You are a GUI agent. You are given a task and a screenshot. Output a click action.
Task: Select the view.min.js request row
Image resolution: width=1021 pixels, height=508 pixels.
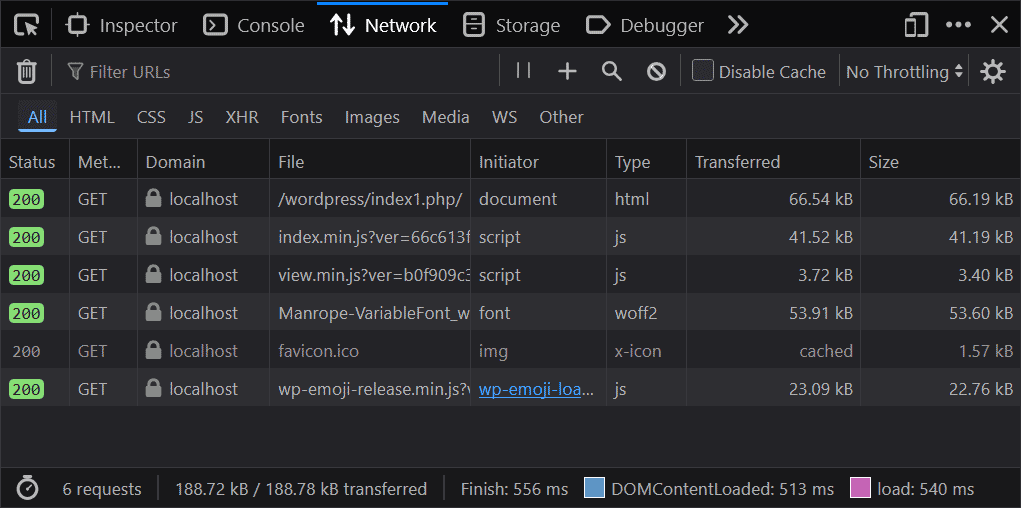(510, 275)
